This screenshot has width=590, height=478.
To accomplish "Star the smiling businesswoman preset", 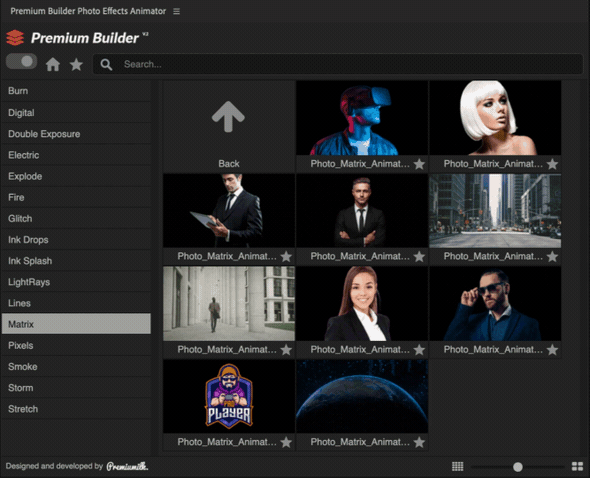I will pyautogui.click(x=419, y=350).
